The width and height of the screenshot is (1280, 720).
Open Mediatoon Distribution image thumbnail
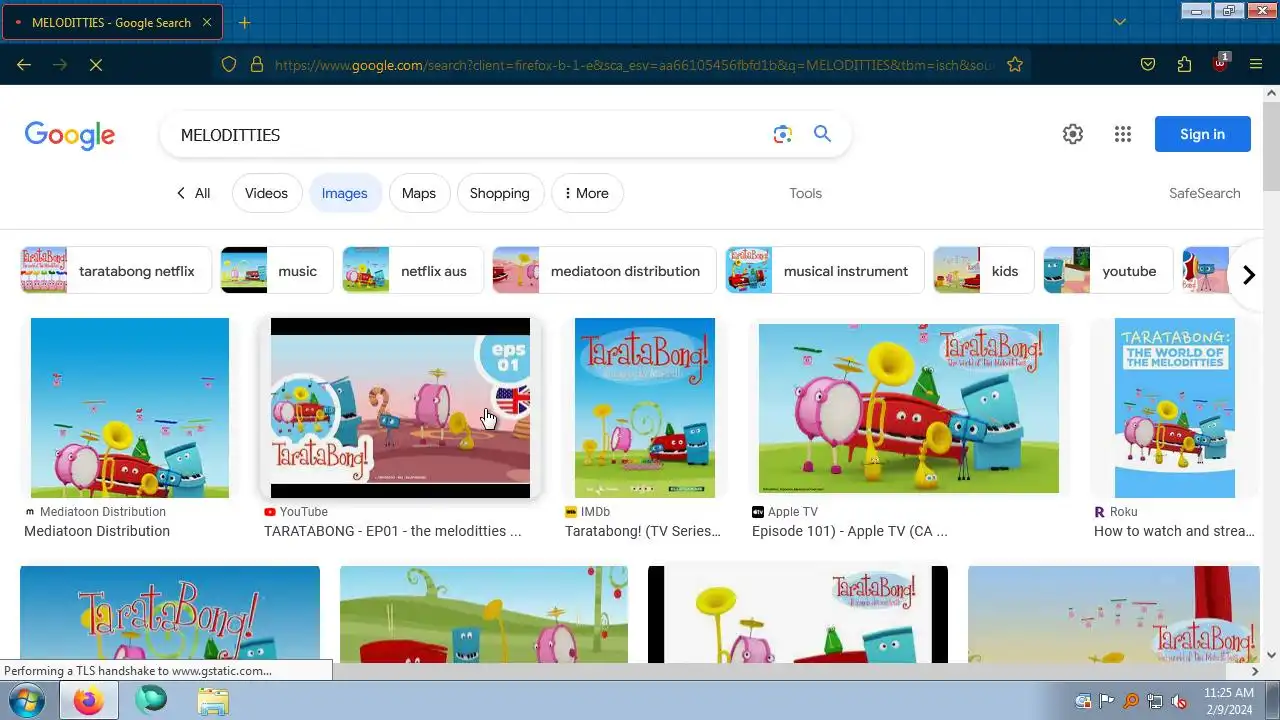(x=130, y=408)
